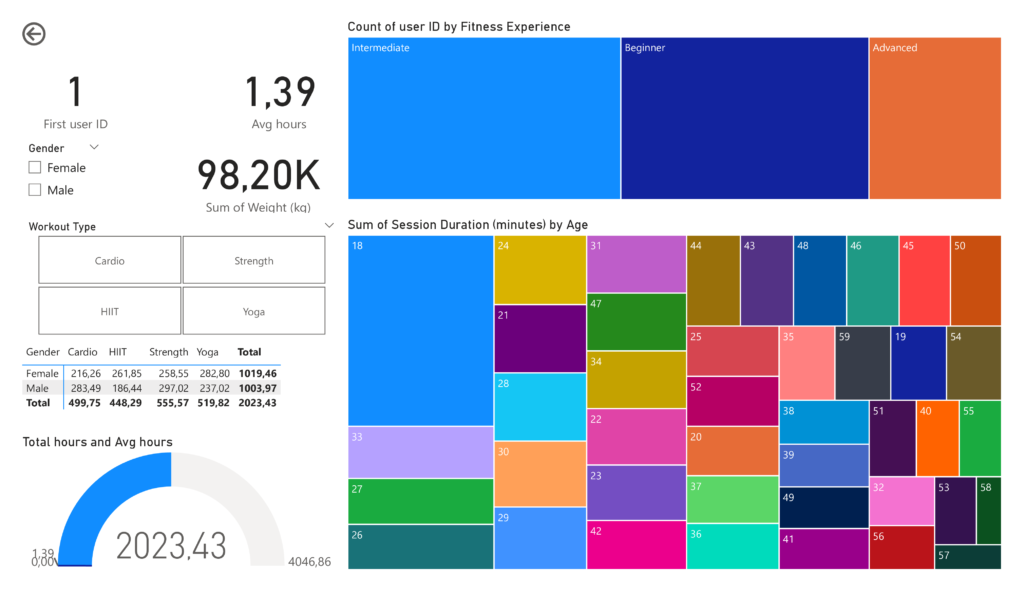Viewport: 1024px width, 592px height.
Task: Select the Strength workout type
Action: click(254, 260)
